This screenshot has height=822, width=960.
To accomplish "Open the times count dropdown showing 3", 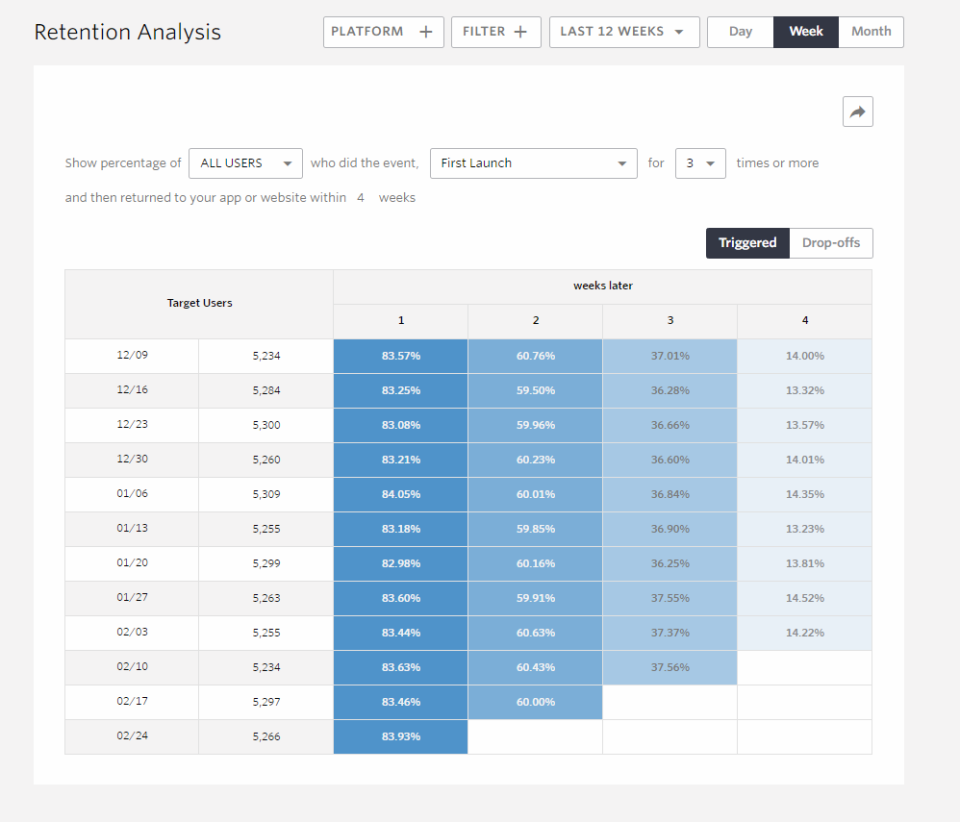I will coord(700,163).
